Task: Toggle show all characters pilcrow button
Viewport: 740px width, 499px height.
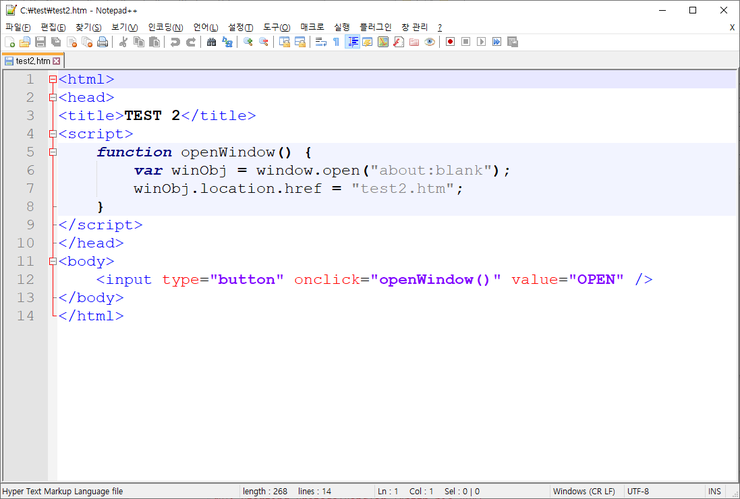Action: click(x=336, y=42)
